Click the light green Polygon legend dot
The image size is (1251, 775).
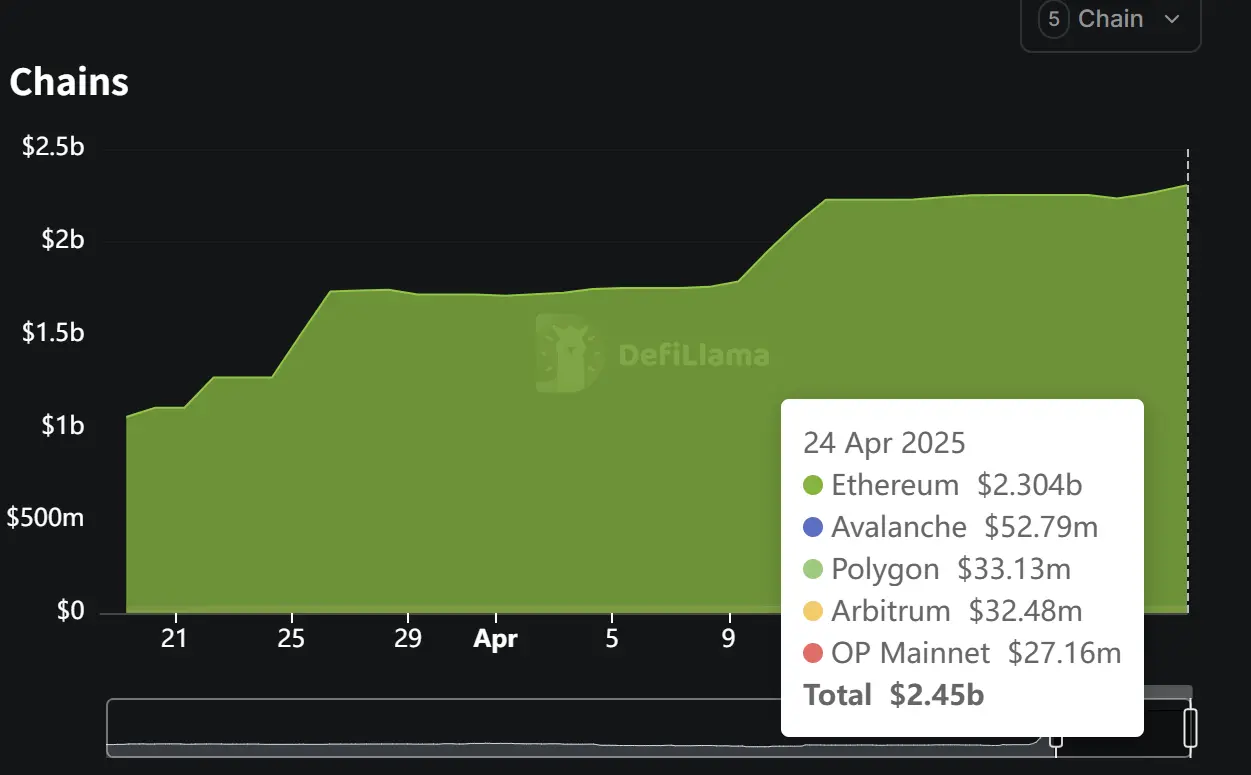(813, 570)
